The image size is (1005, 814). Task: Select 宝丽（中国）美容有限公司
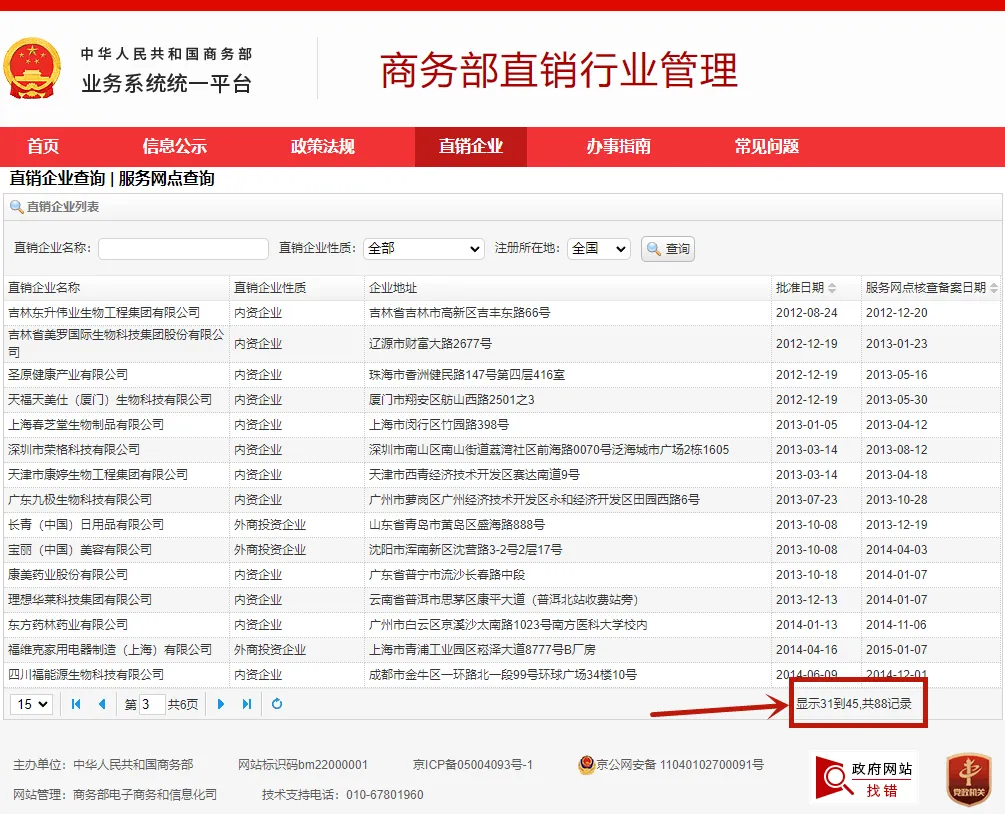coord(80,550)
